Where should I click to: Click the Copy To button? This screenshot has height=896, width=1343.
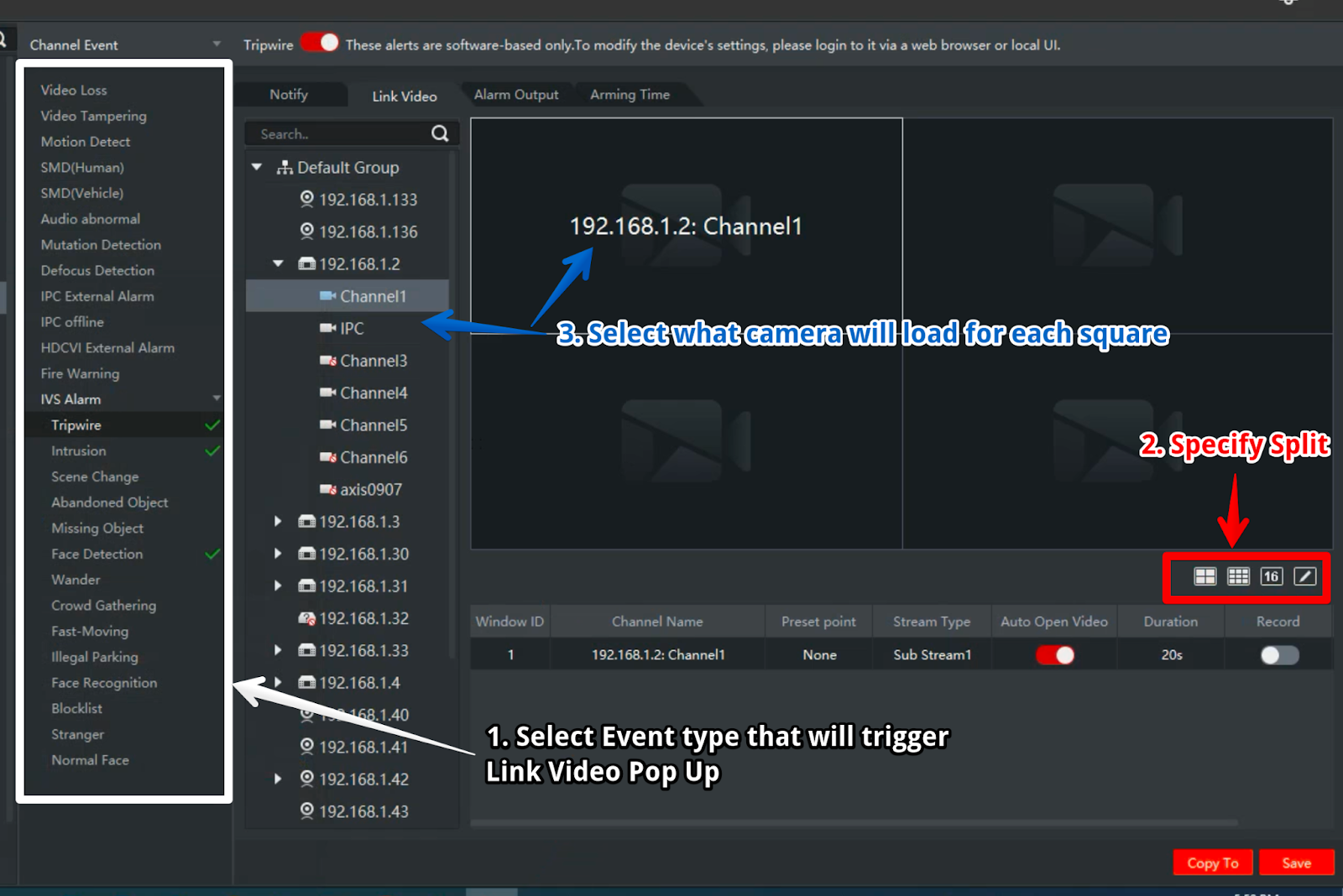pos(1212,862)
